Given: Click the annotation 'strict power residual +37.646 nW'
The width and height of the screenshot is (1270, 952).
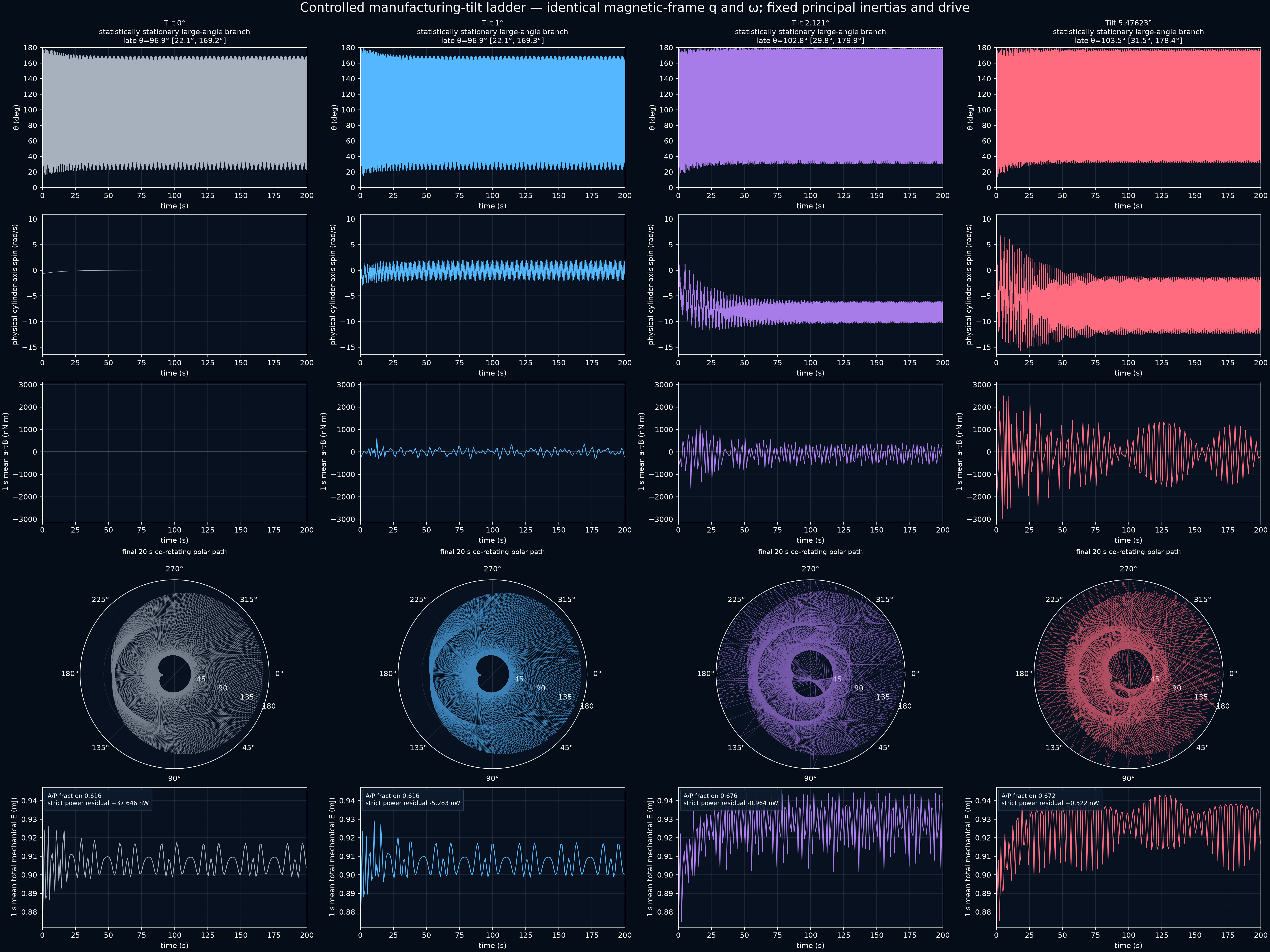Looking at the screenshot, I should (98, 803).
